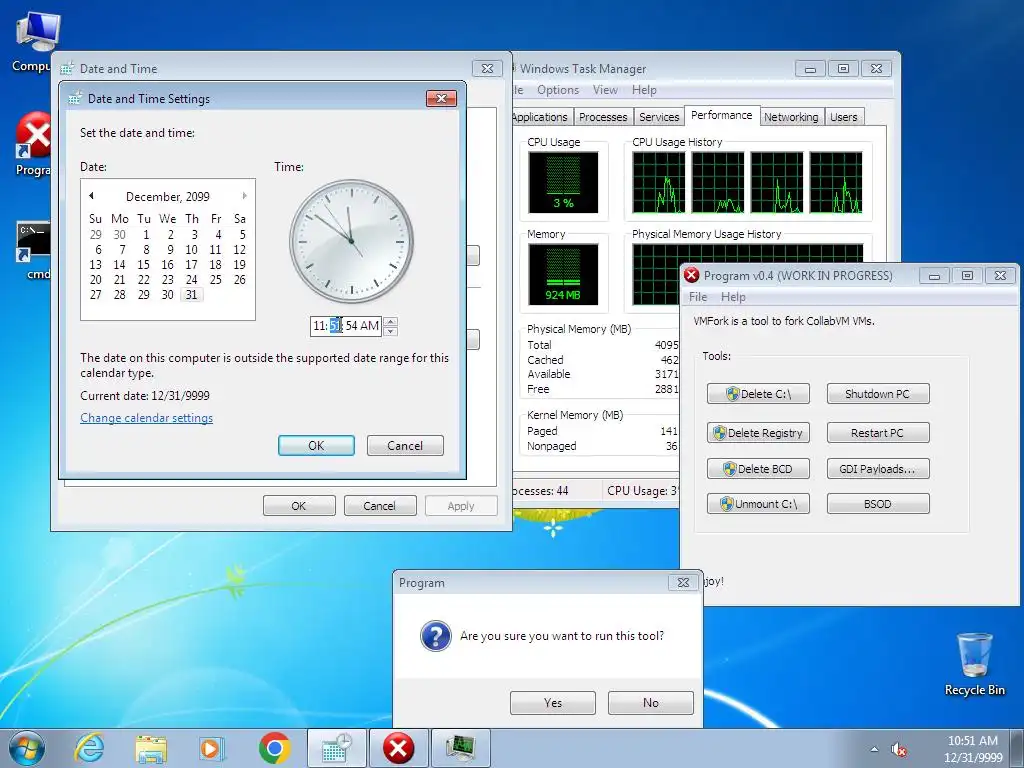Click No in the Program confirmation dialog
The image size is (1024, 768).
click(650, 703)
